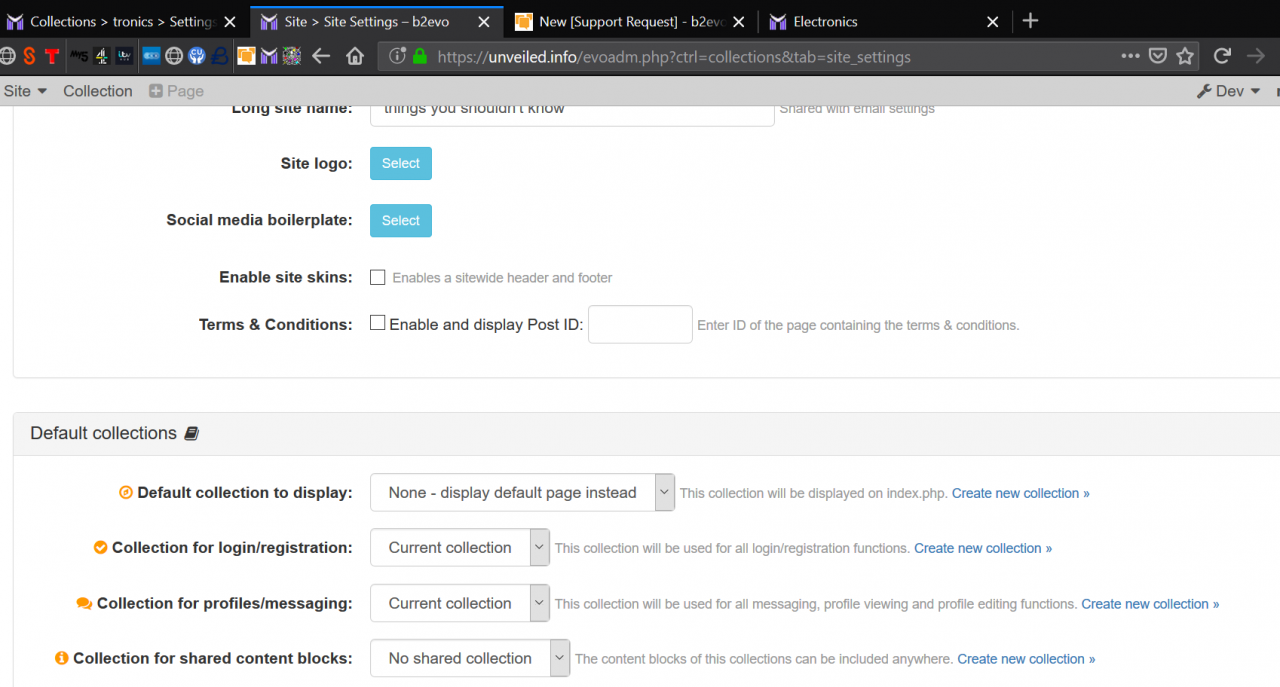Viewport: 1280px width, 687px height.
Task: Click the orange chat-bubbles bookmark icon
Action: pyautogui.click(x=246, y=56)
